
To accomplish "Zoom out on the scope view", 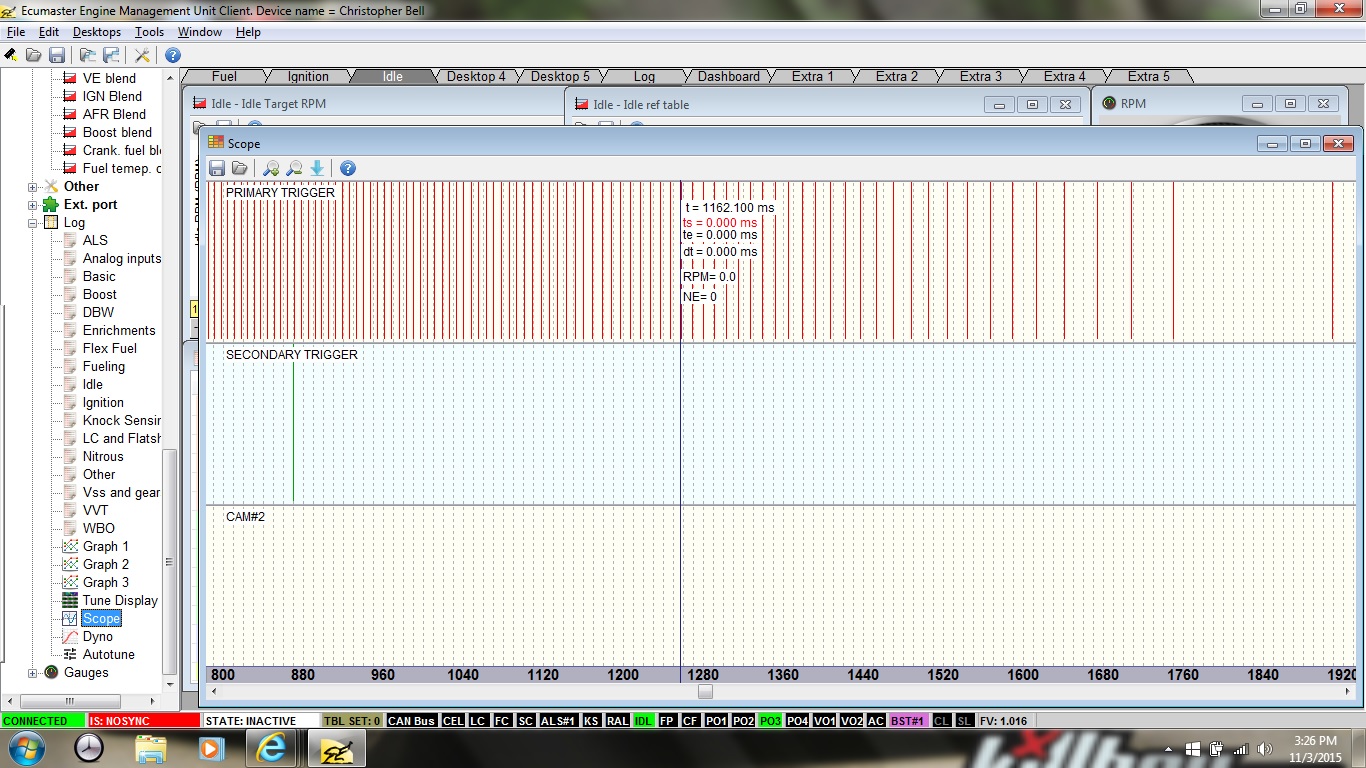I will 294,168.
